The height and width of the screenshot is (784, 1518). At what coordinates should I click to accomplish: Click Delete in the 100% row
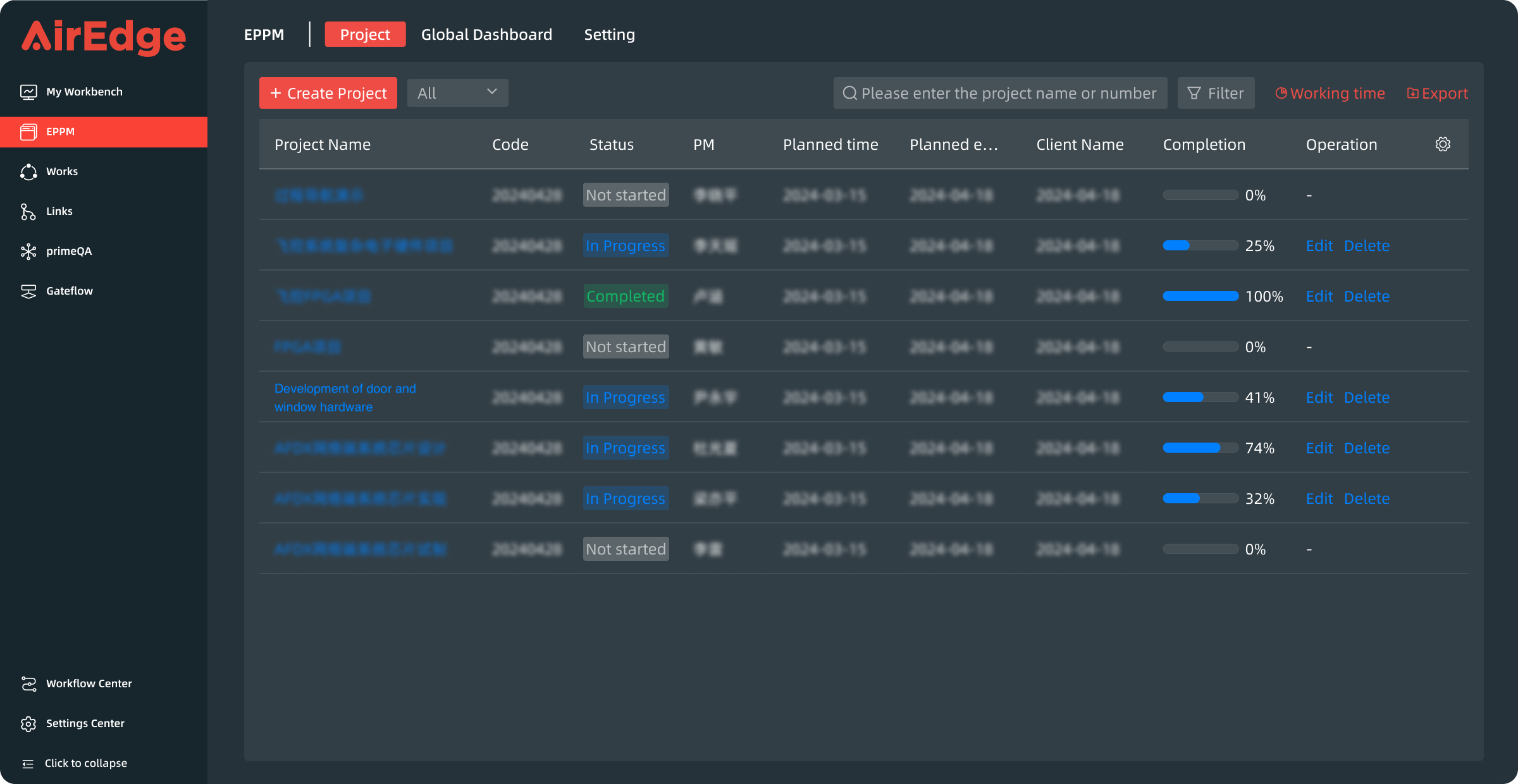(1367, 296)
